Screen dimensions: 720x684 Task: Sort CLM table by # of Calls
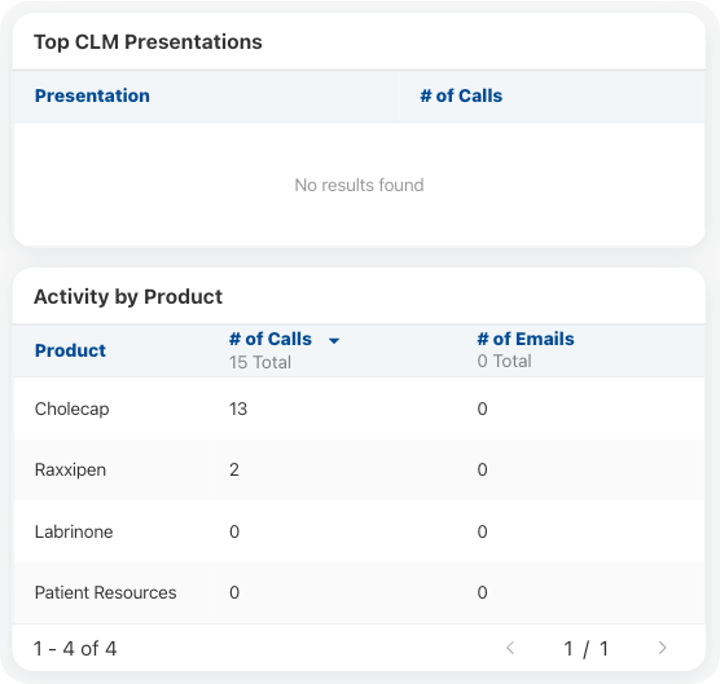tap(461, 96)
